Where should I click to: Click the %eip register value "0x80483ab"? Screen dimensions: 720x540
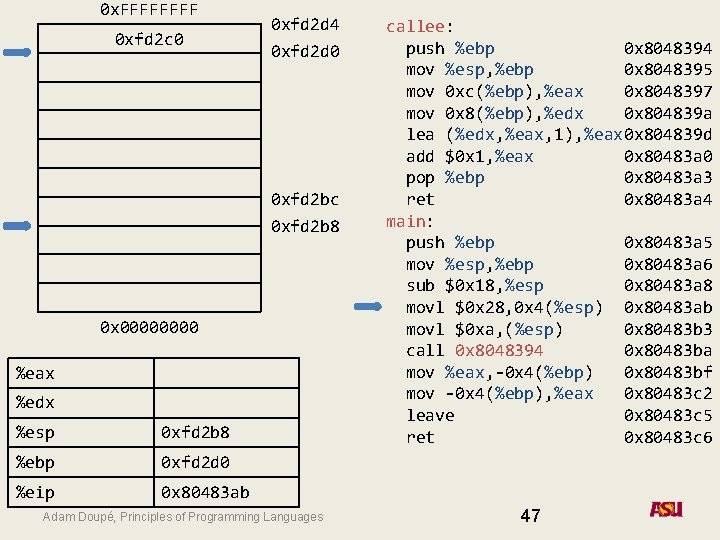click(x=205, y=492)
